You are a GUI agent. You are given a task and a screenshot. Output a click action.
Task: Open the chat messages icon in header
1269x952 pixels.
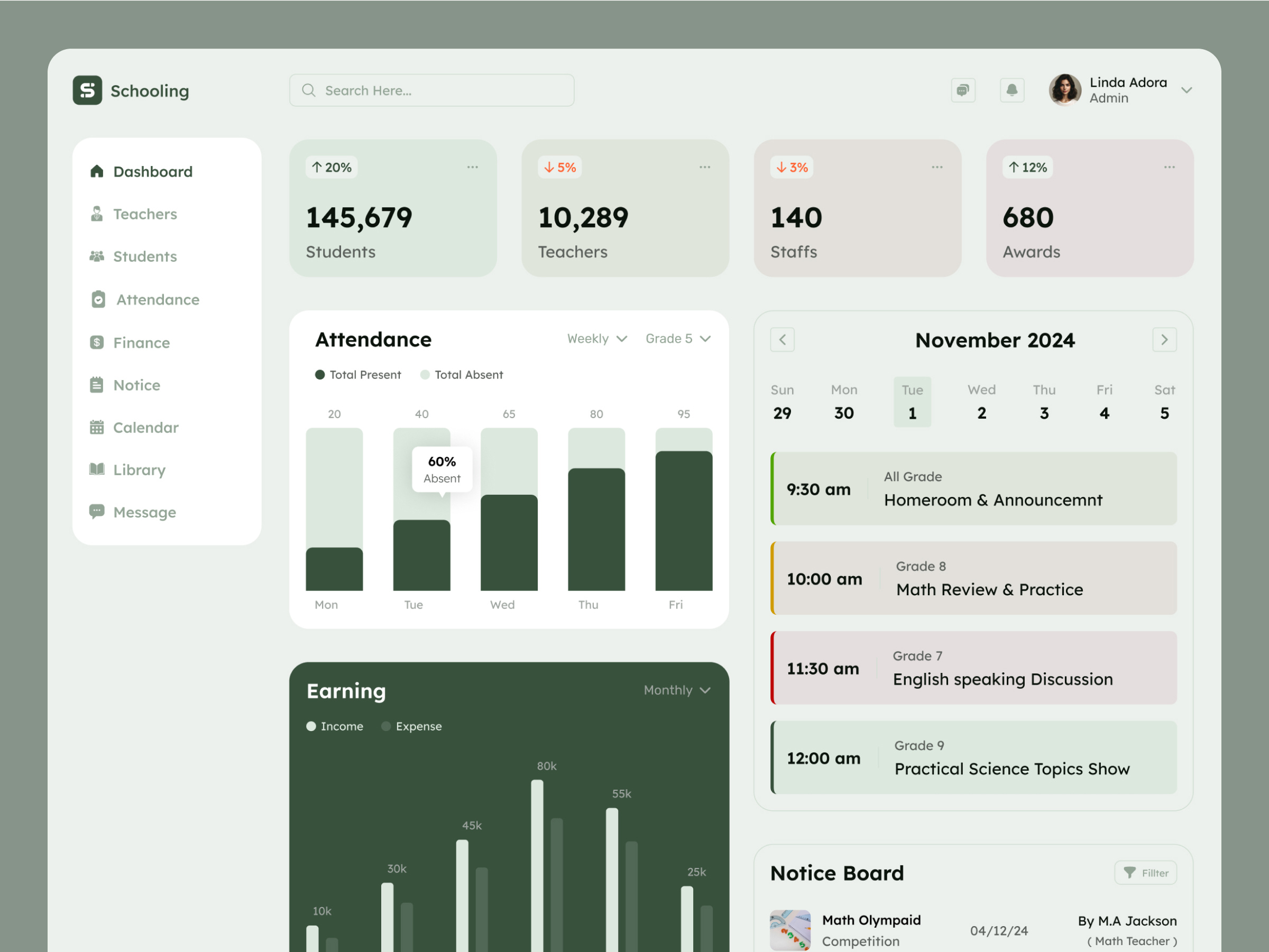[963, 90]
